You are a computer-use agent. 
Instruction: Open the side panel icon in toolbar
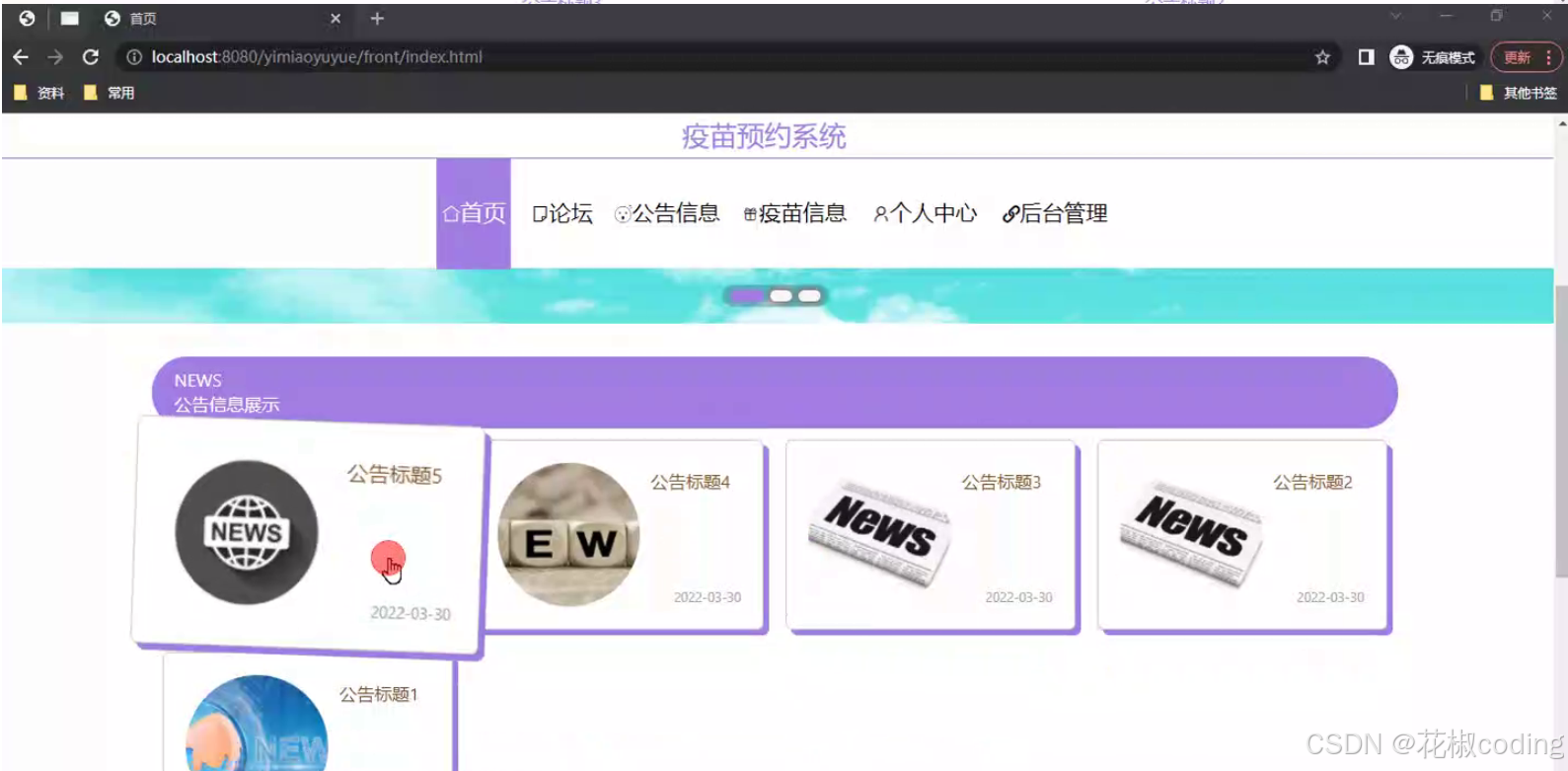tap(1366, 57)
